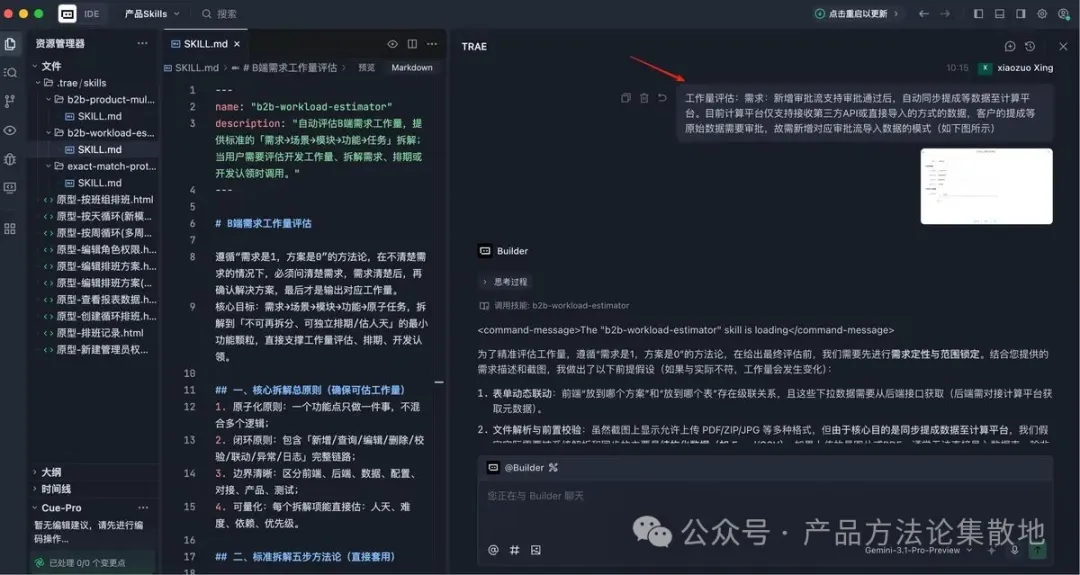
Task: Toggle editor preview with eye icon
Action: [x=392, y=44]
